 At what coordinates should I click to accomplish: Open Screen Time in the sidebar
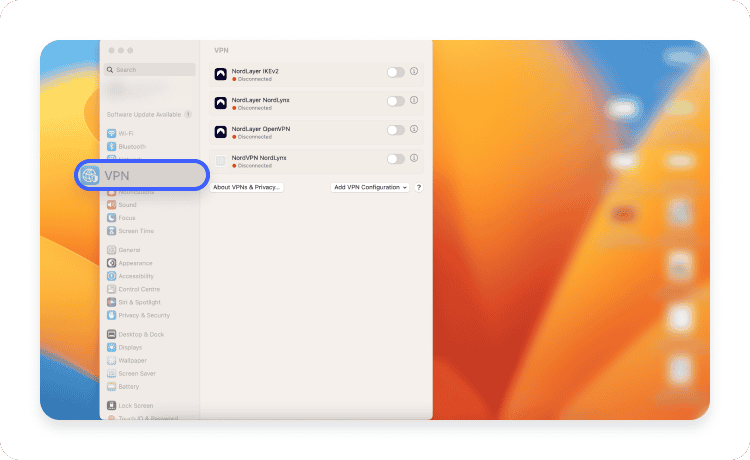[130, 231]
